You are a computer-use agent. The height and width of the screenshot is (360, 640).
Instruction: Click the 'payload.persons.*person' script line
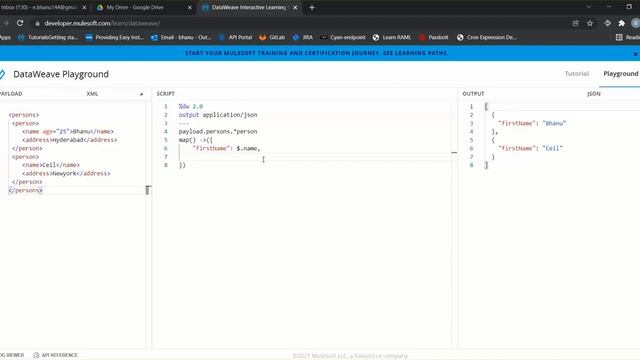(x=218, y=131)
